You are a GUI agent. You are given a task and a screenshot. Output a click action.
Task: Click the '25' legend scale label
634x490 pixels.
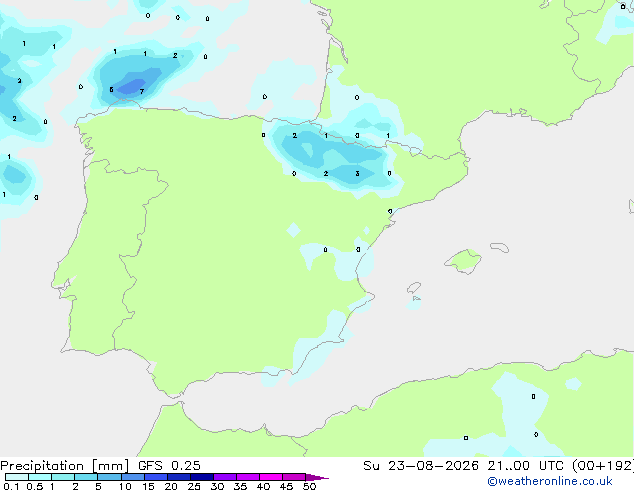click(x=194, y=486)
